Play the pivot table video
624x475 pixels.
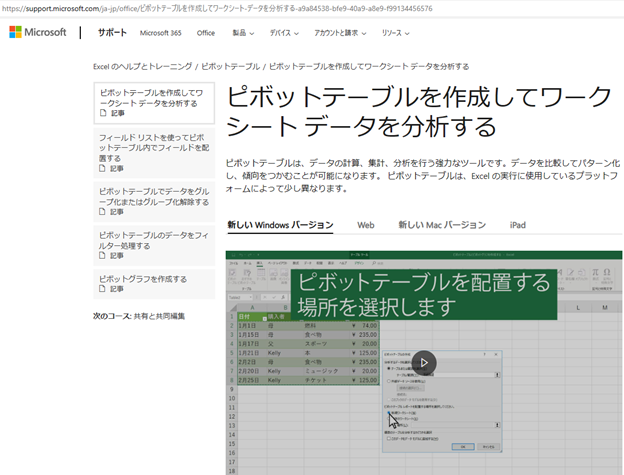(424, 362)
